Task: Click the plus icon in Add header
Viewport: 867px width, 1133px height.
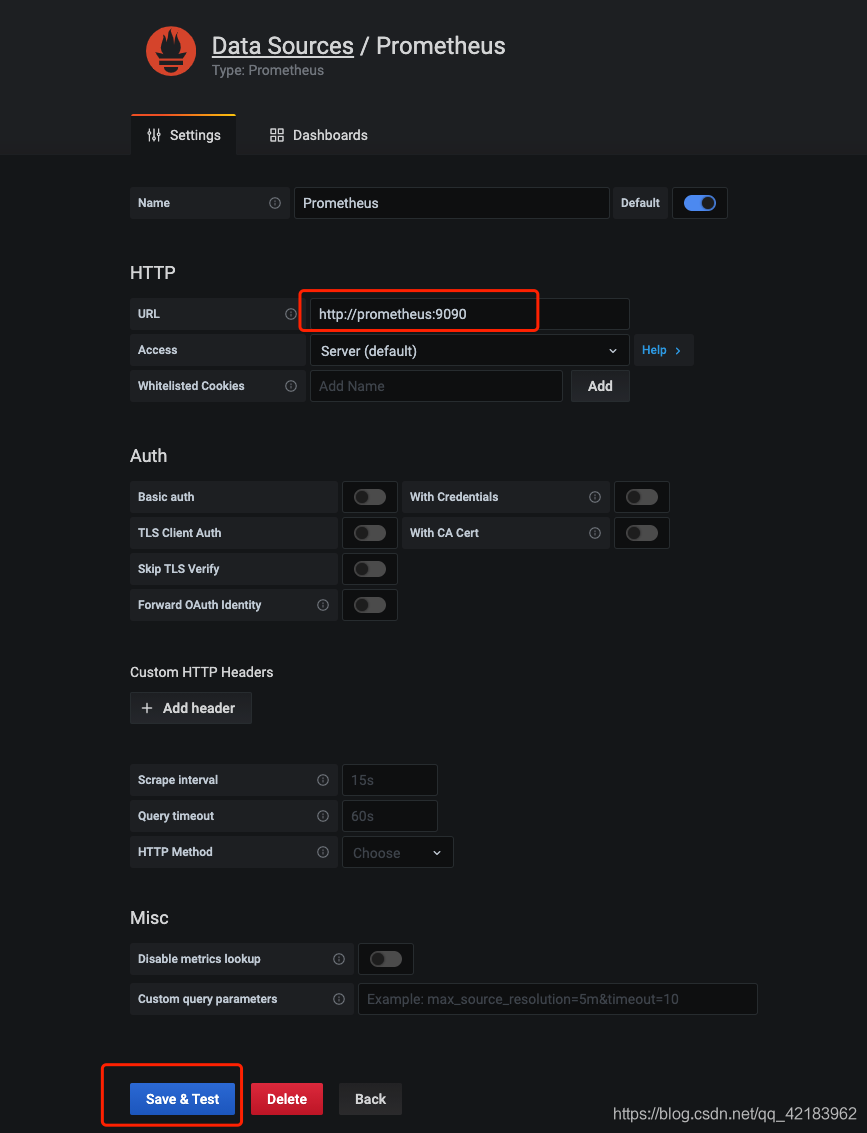Action: pyautogui.click(x=147, y=708)
